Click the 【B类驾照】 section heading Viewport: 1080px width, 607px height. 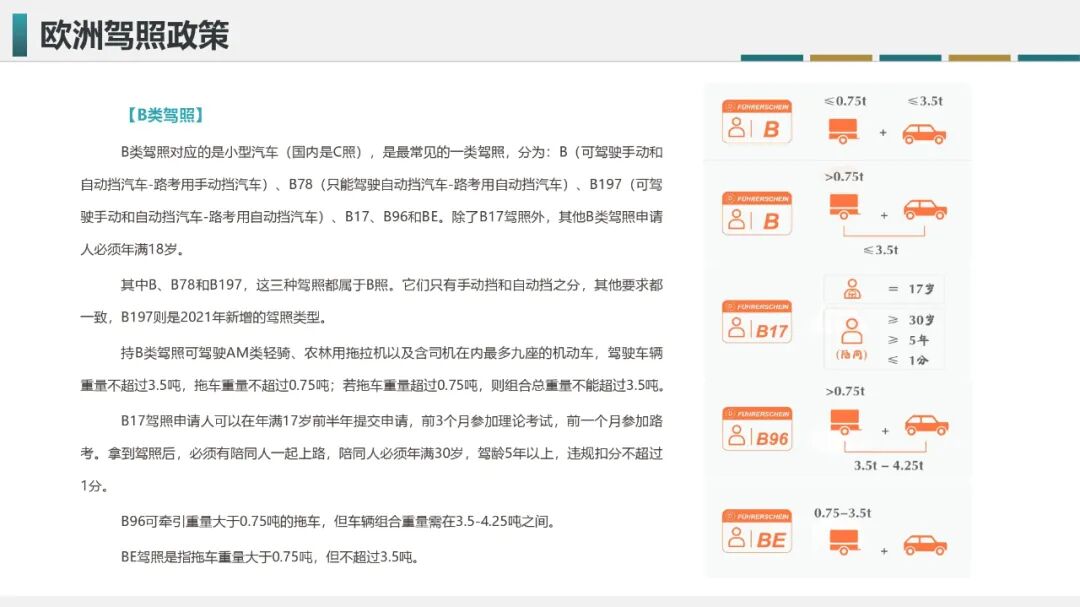click(x=165, y=115)
